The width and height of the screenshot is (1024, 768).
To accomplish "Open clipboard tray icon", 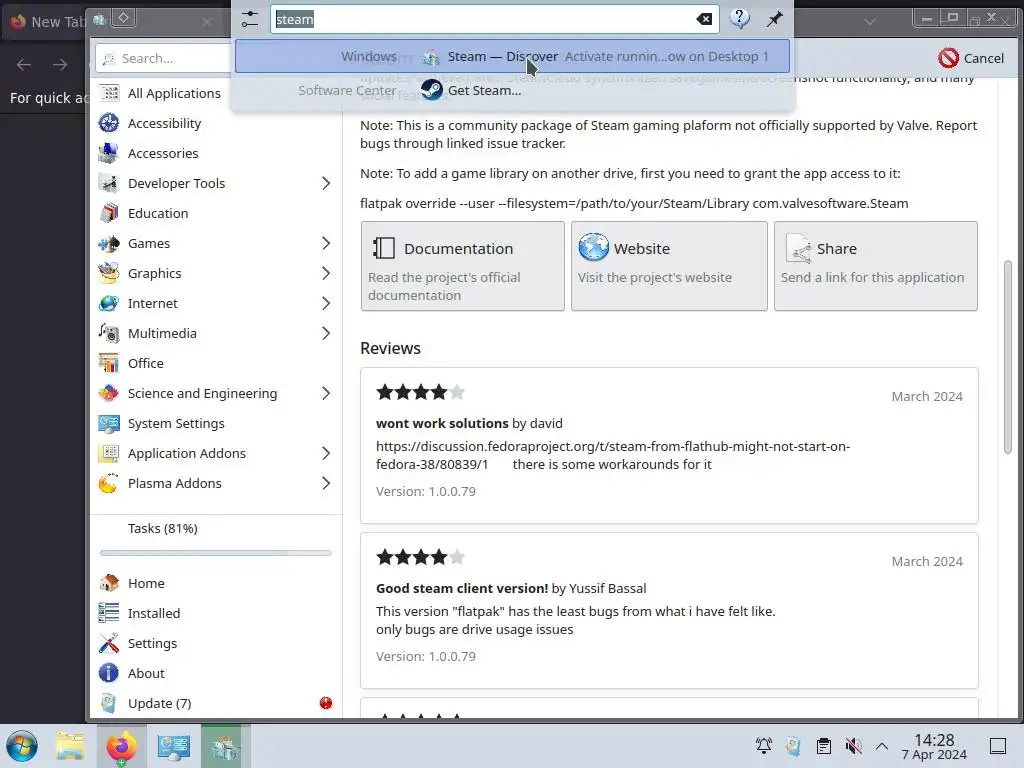I will tap(824, 746).
